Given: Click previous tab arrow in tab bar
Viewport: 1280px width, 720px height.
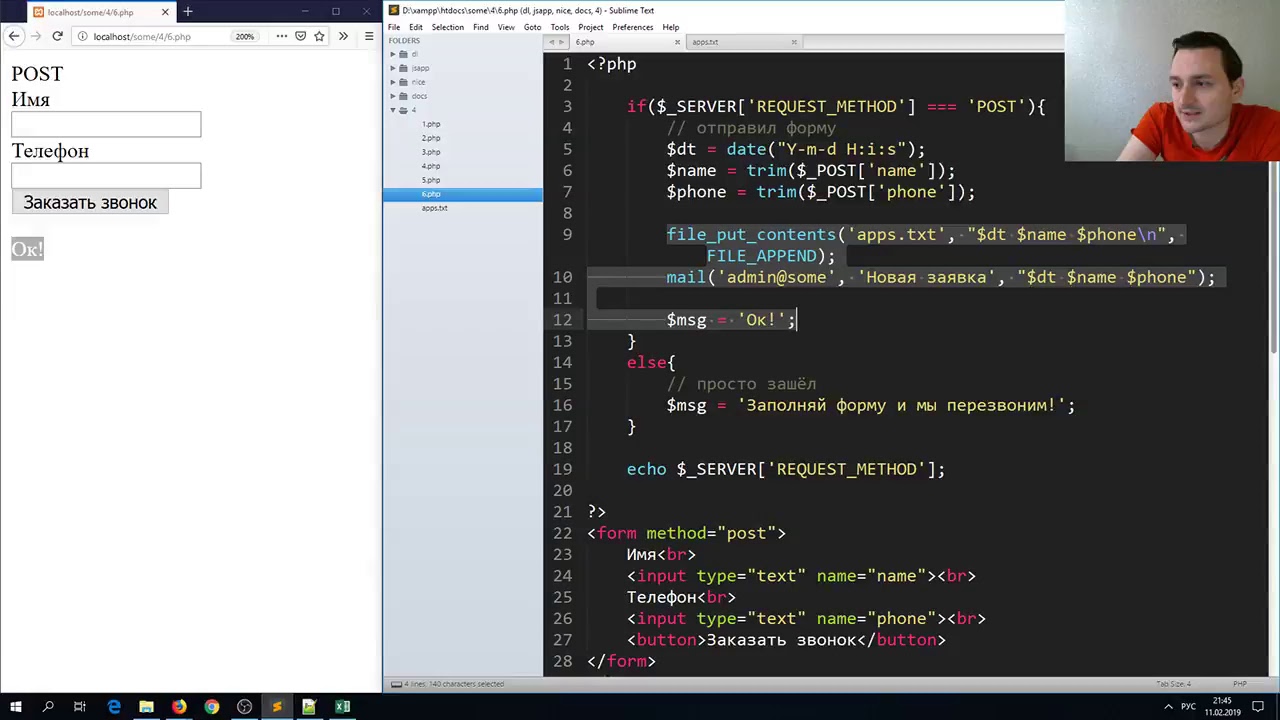Looking at the screenshot, I should 550,42.
